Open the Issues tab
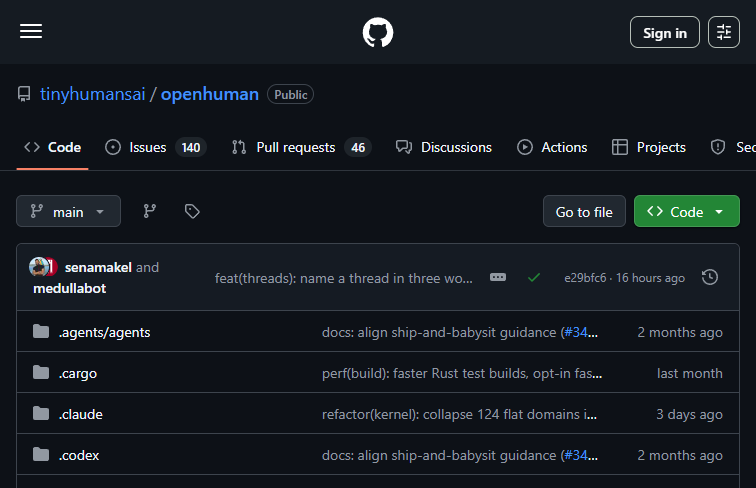 click(155, 147)
